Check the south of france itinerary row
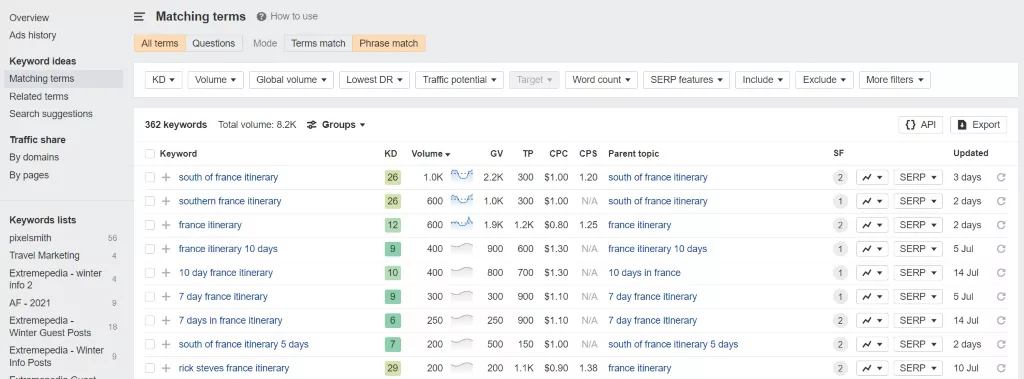The image size is (1024, 379). [x=150, y=177]
